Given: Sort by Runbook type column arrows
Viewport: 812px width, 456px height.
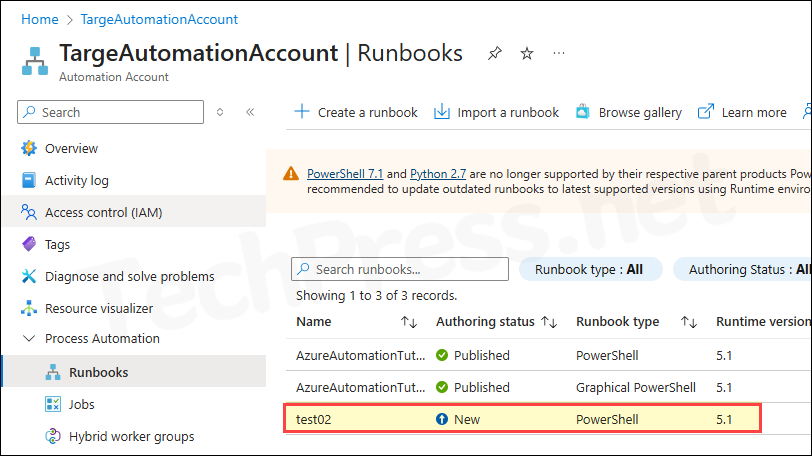Looking at the screenshot, I should click(x=689, y=322).
